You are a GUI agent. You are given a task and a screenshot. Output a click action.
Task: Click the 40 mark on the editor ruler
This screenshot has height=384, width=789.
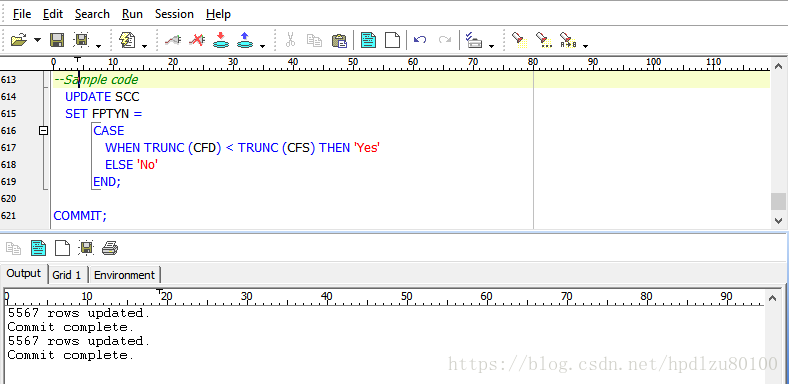[293, 62]
